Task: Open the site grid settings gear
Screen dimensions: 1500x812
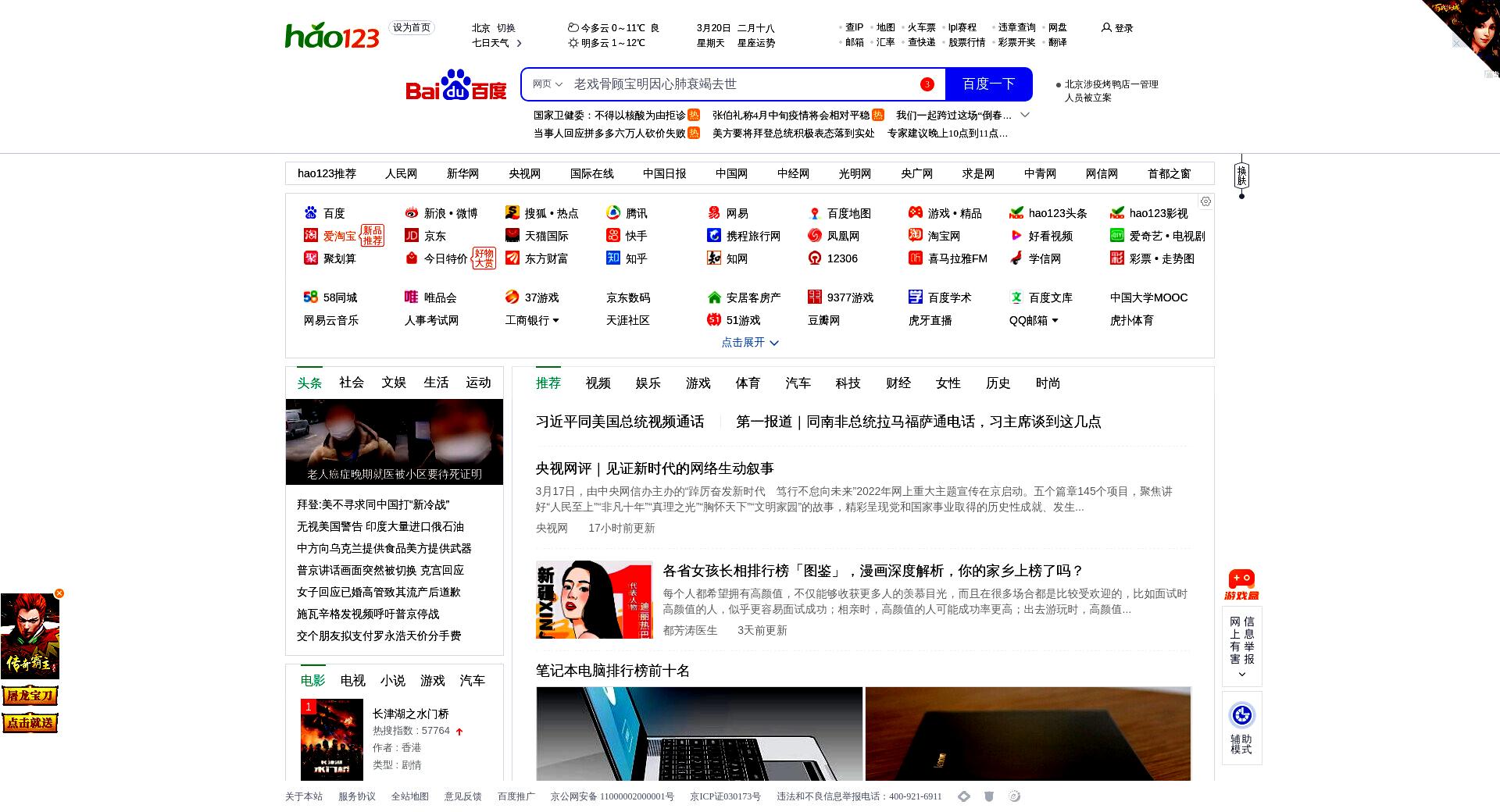Action: (x=1205, y=201)
